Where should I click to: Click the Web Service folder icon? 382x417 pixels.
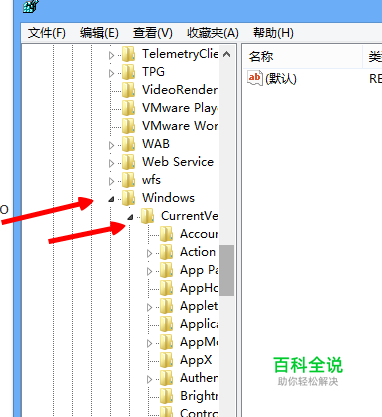coord(128,162)
